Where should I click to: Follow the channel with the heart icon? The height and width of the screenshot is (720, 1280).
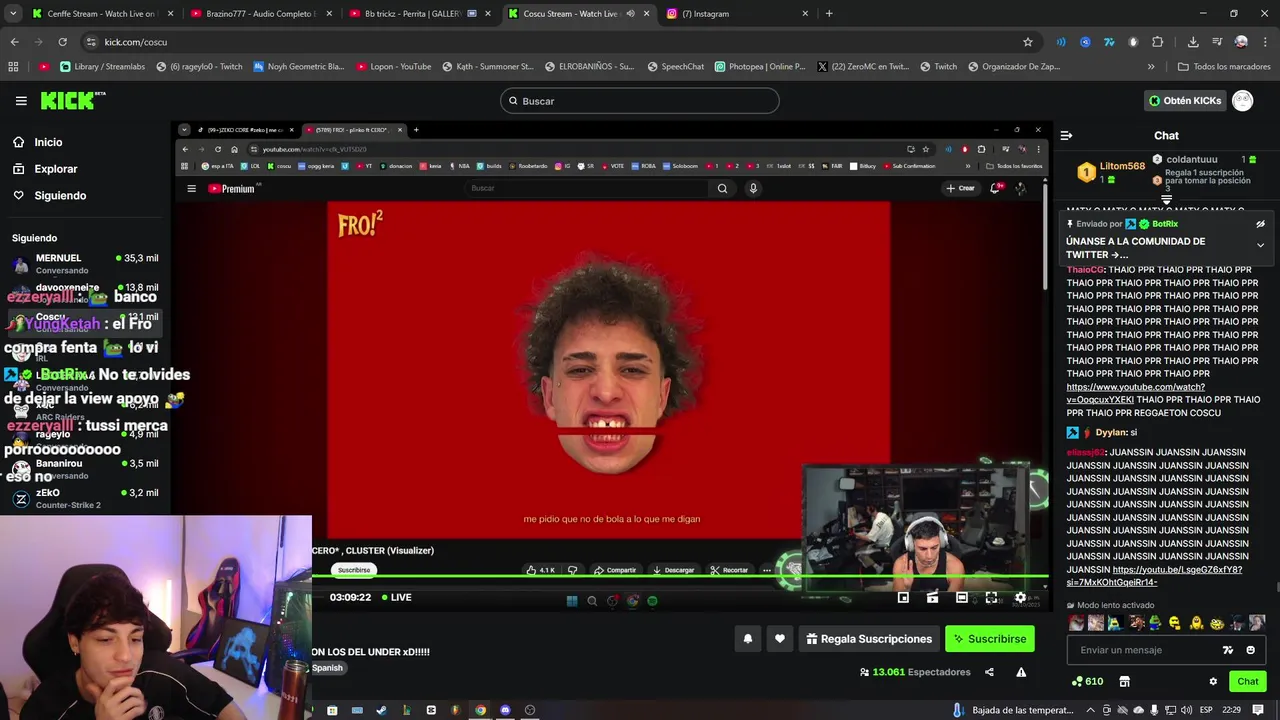780,639
